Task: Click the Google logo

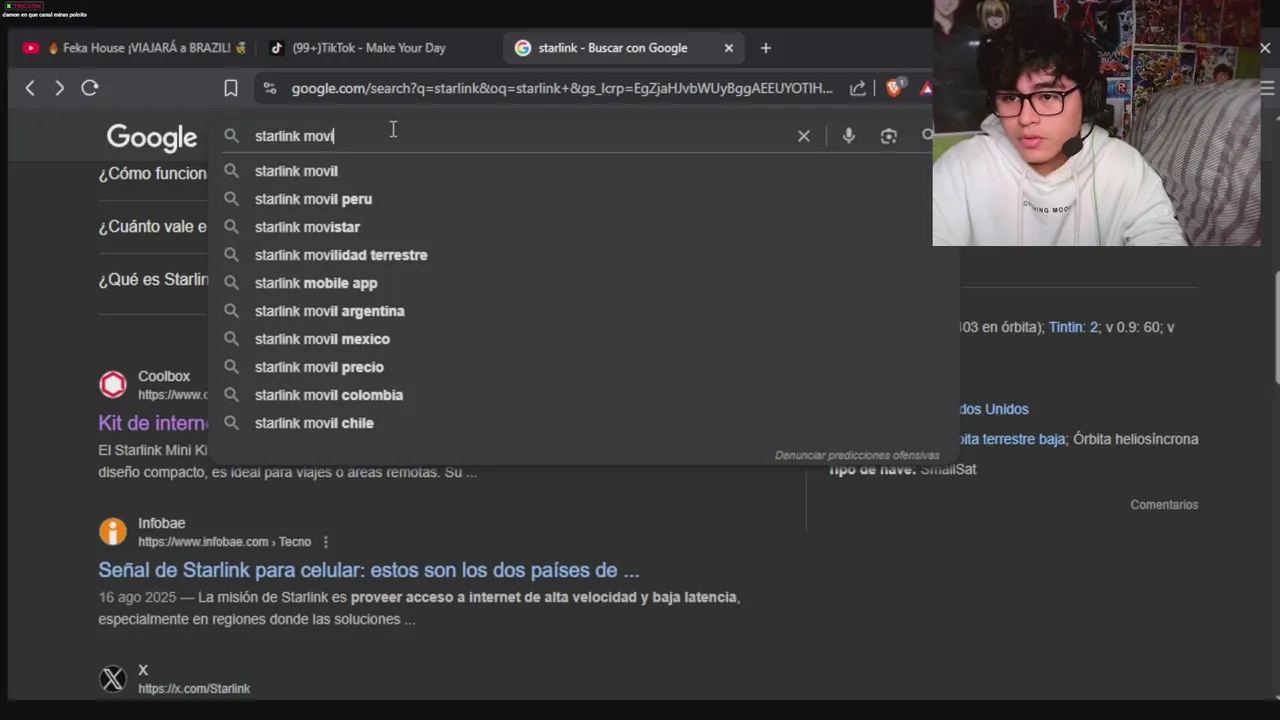Action: pos(152,138)
